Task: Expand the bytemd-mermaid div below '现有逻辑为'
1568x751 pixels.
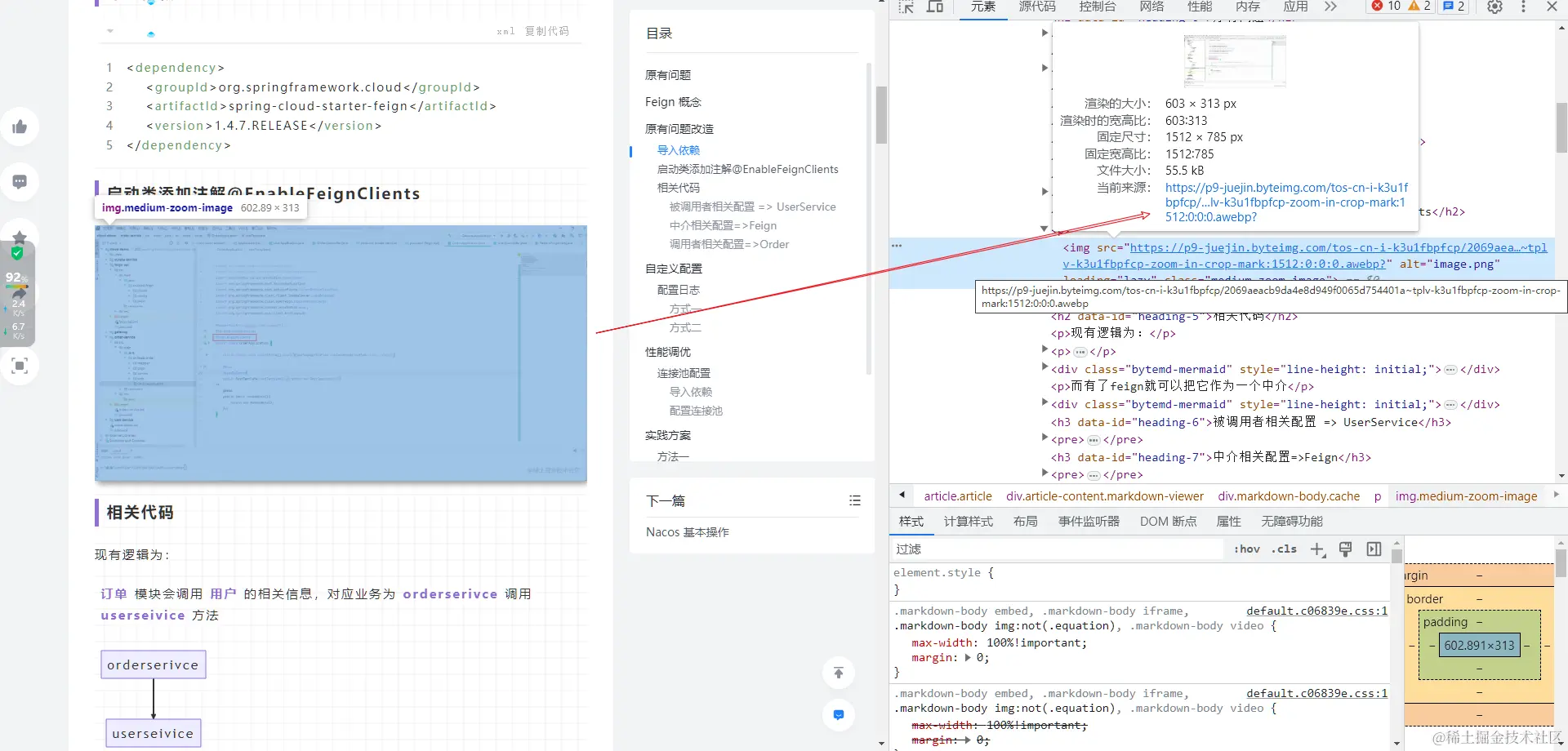Action: click(x=1045, y=367)
